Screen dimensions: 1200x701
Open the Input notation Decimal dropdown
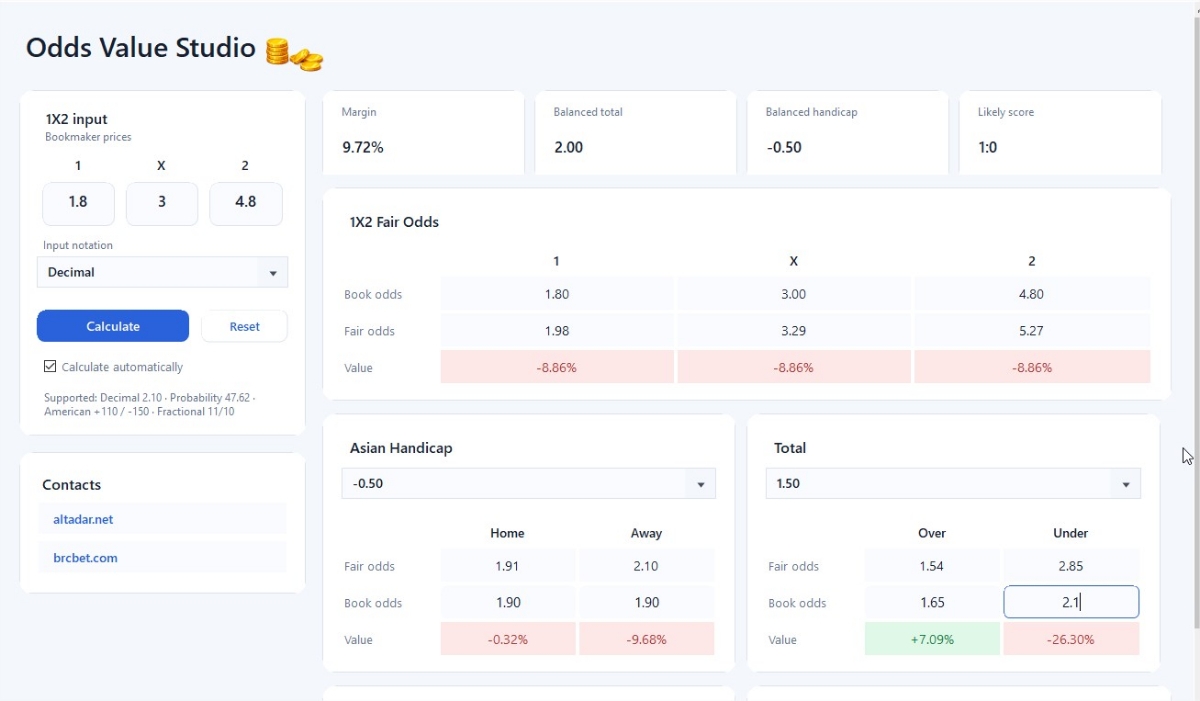[162, 272]
